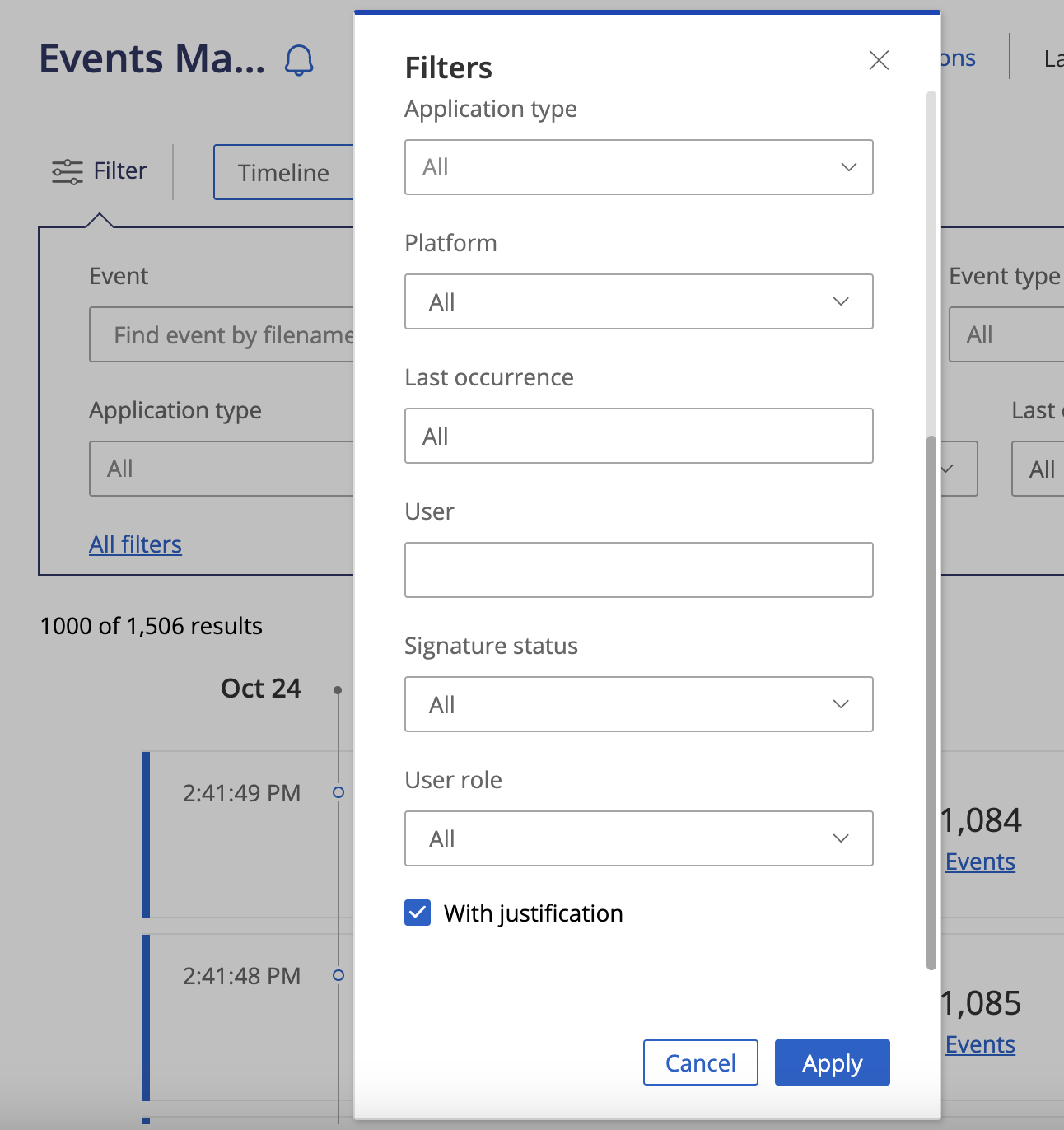Select the 2:41:48 PM timeline marker
The image size is (1064, 1130).
point(338,975)
